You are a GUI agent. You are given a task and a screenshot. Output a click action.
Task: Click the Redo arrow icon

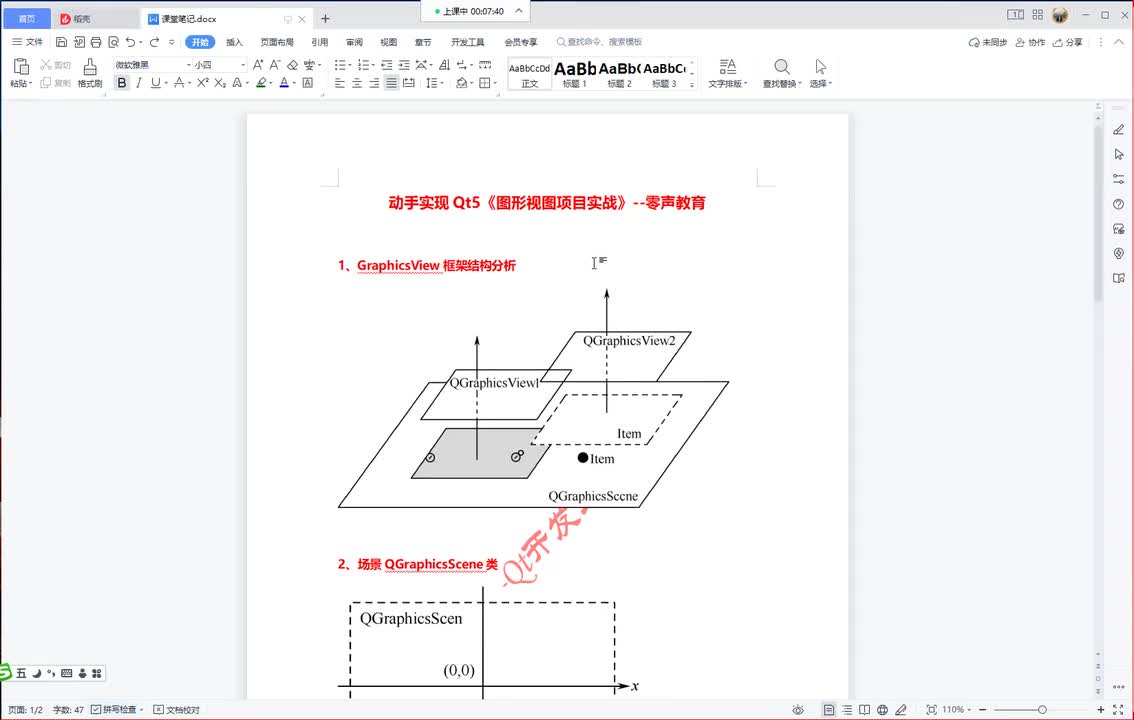(x=154, y=42)
